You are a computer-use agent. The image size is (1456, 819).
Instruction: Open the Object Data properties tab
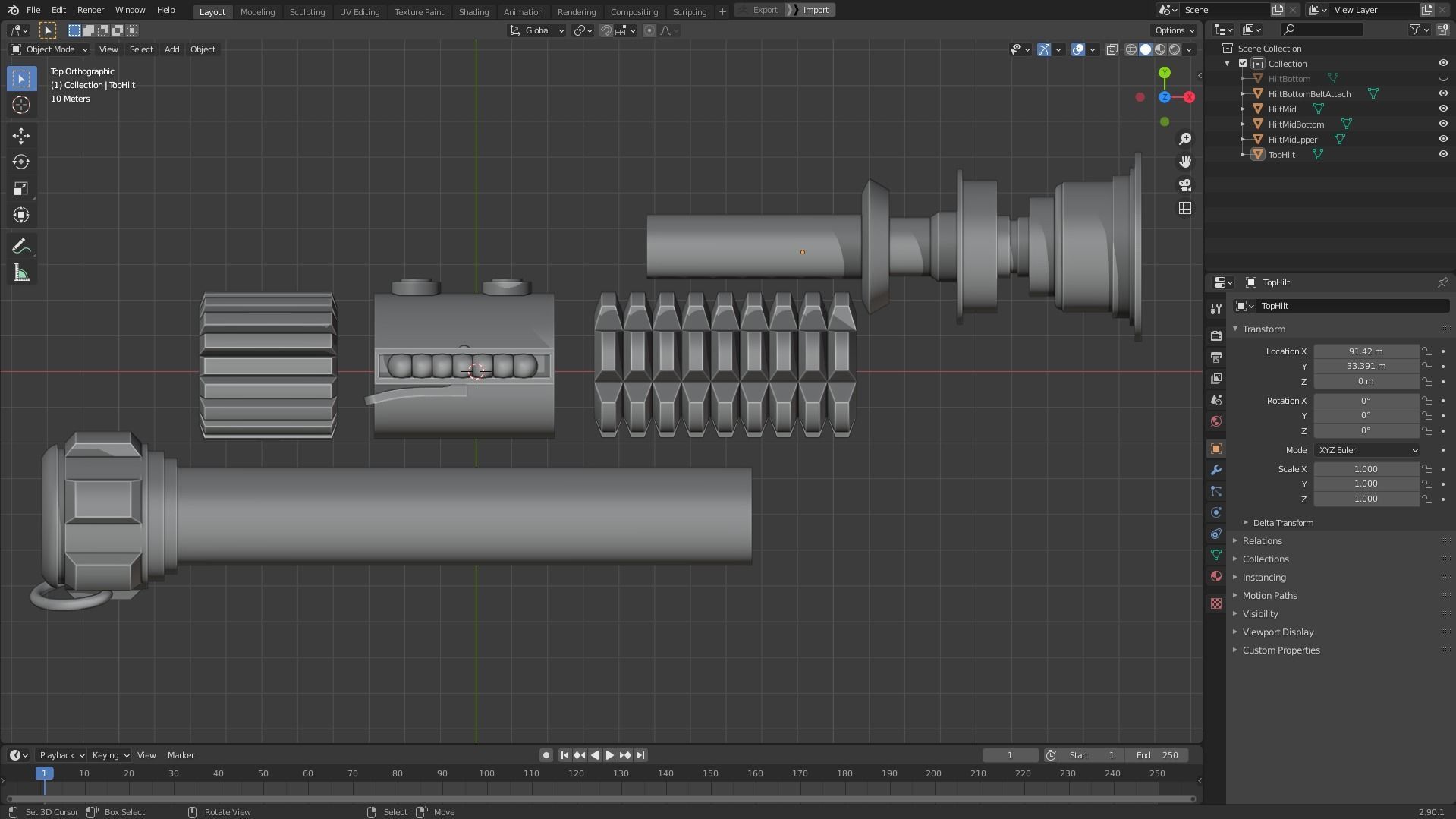click(x=1216, y=555)
